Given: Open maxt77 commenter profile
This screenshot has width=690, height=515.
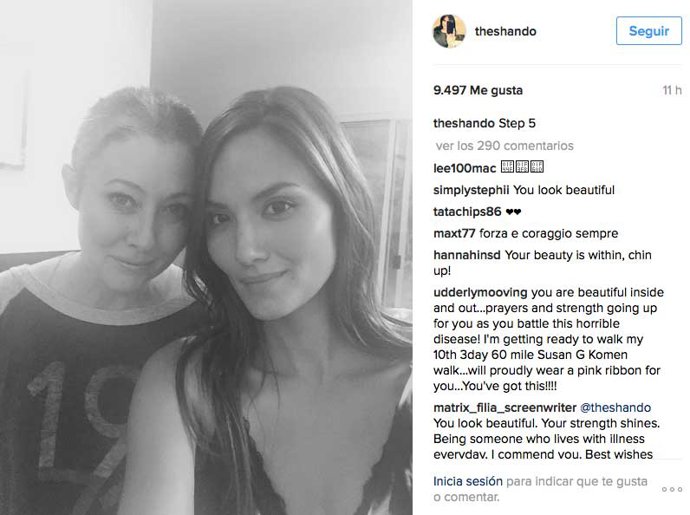Looking at the screenshot, I should click(x=454, y=233).
